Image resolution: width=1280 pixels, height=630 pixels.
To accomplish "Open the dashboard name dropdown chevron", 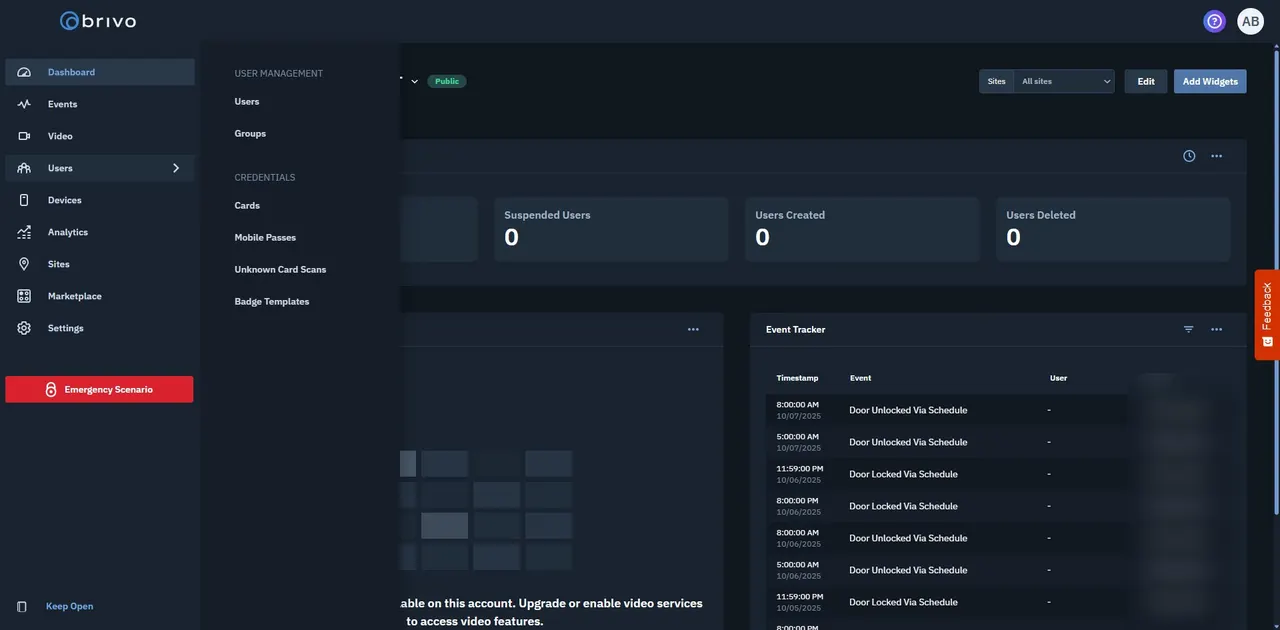I will pos(415,82).
